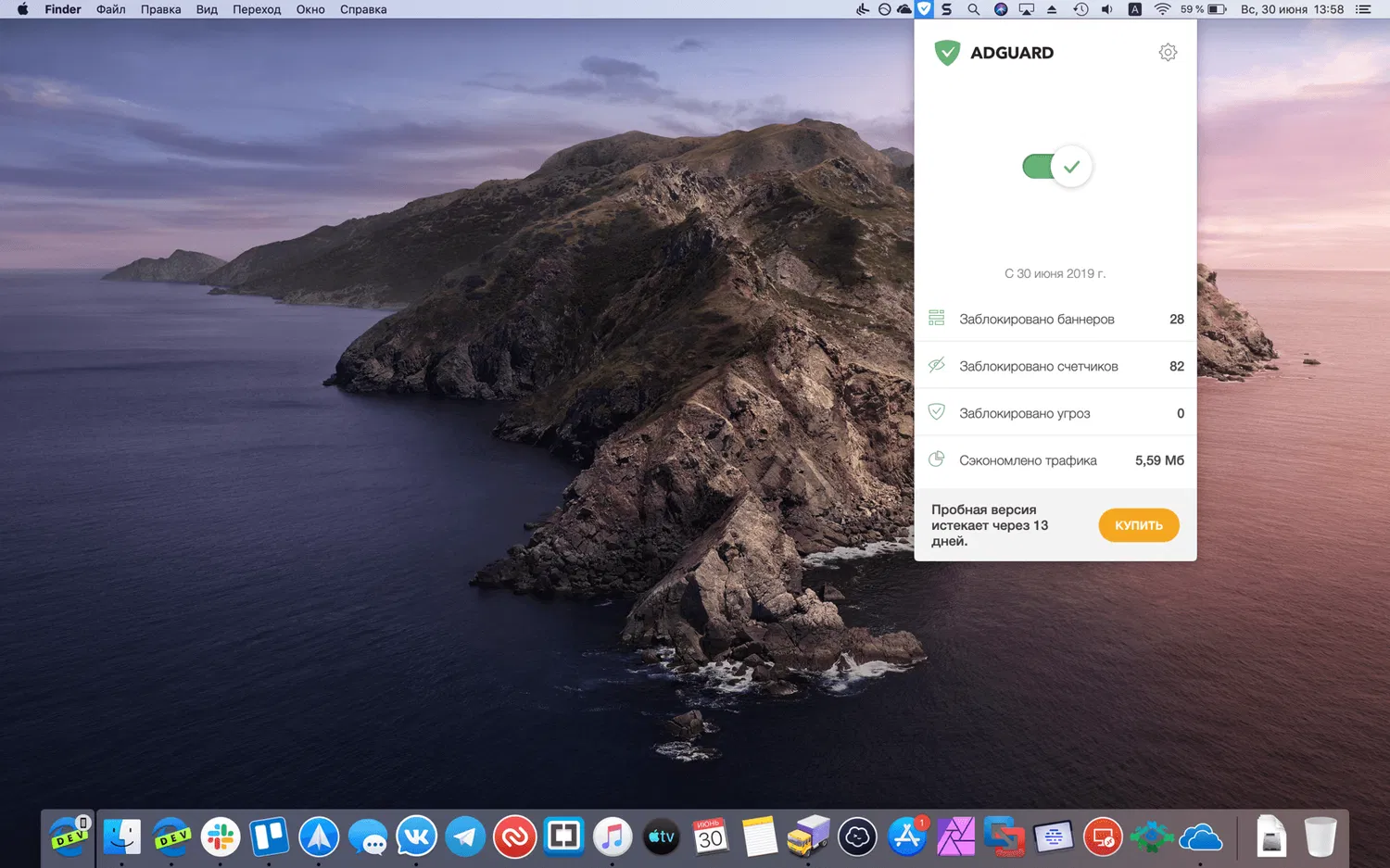The width and height of the screenshot is (1390, 868).
Task: Open Notes from the Dock
Action: click(x=760, y=837)
